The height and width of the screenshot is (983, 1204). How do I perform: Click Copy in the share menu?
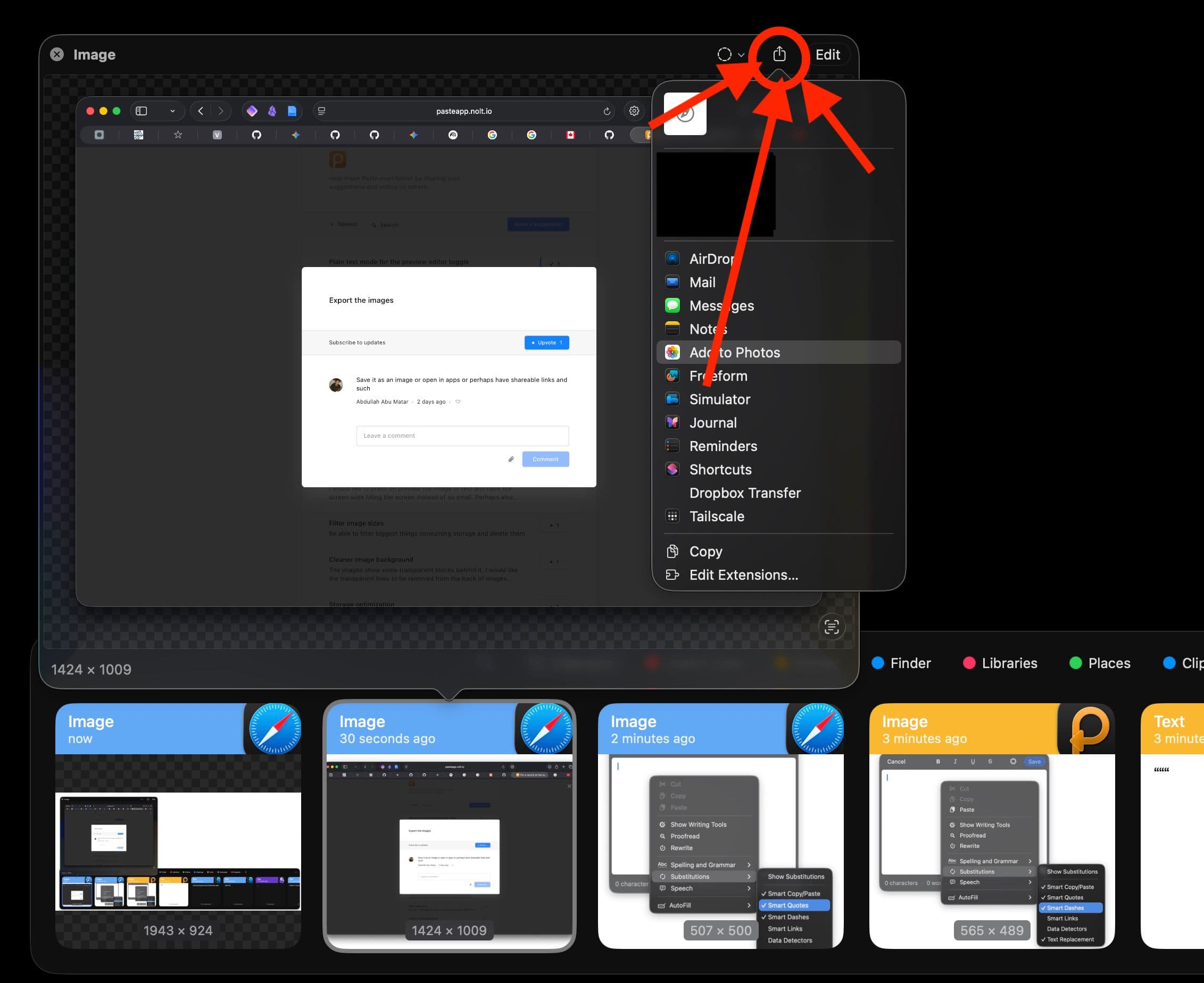779,552
